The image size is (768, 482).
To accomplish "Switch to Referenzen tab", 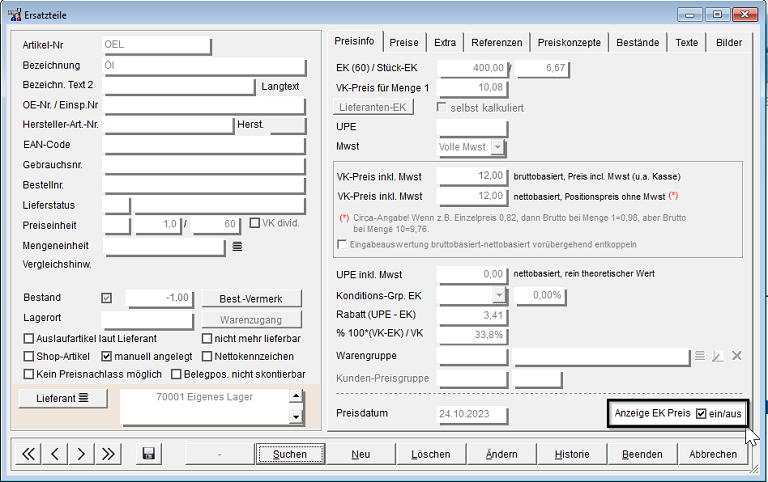I will (x=497, y=43).
